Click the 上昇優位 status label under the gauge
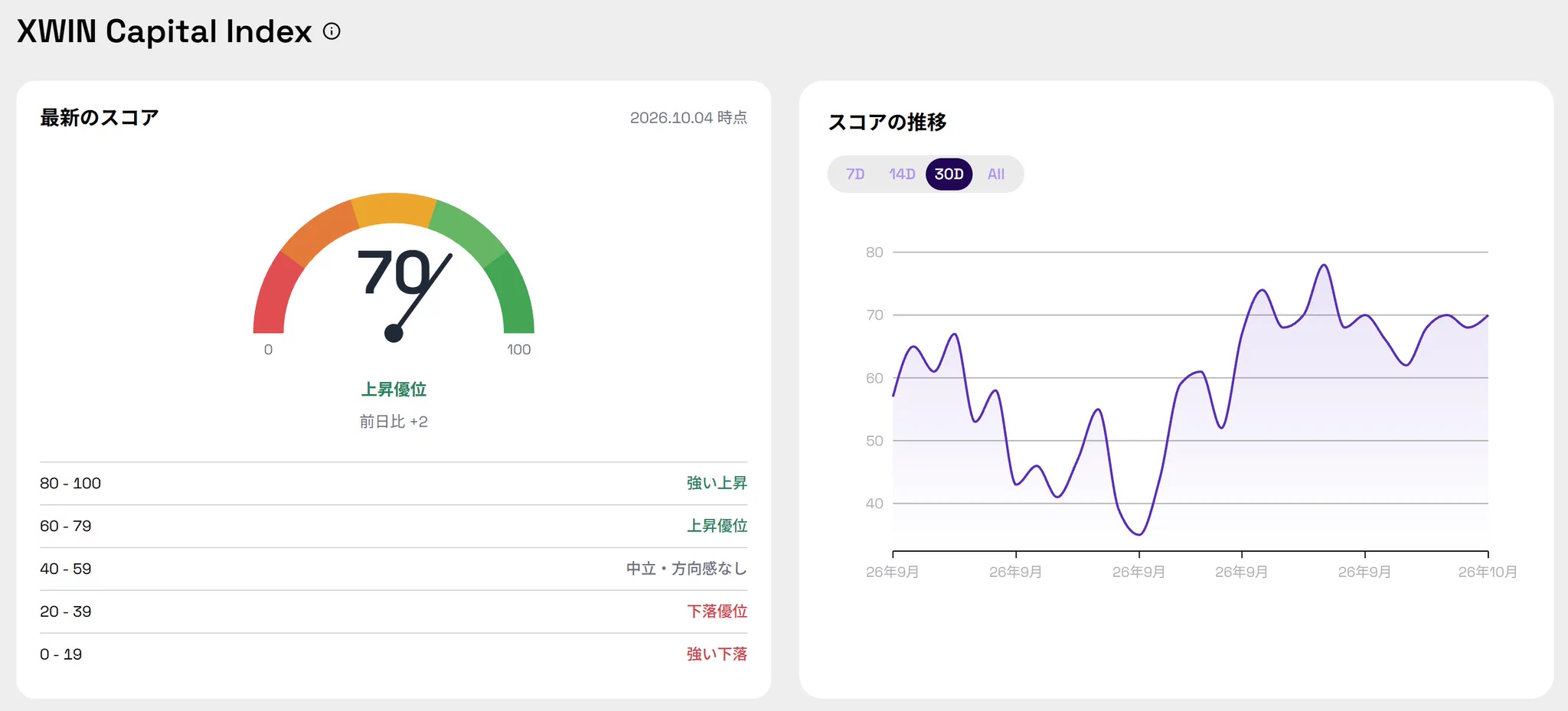The image size is (1568, 711). [x=394, y=390]
